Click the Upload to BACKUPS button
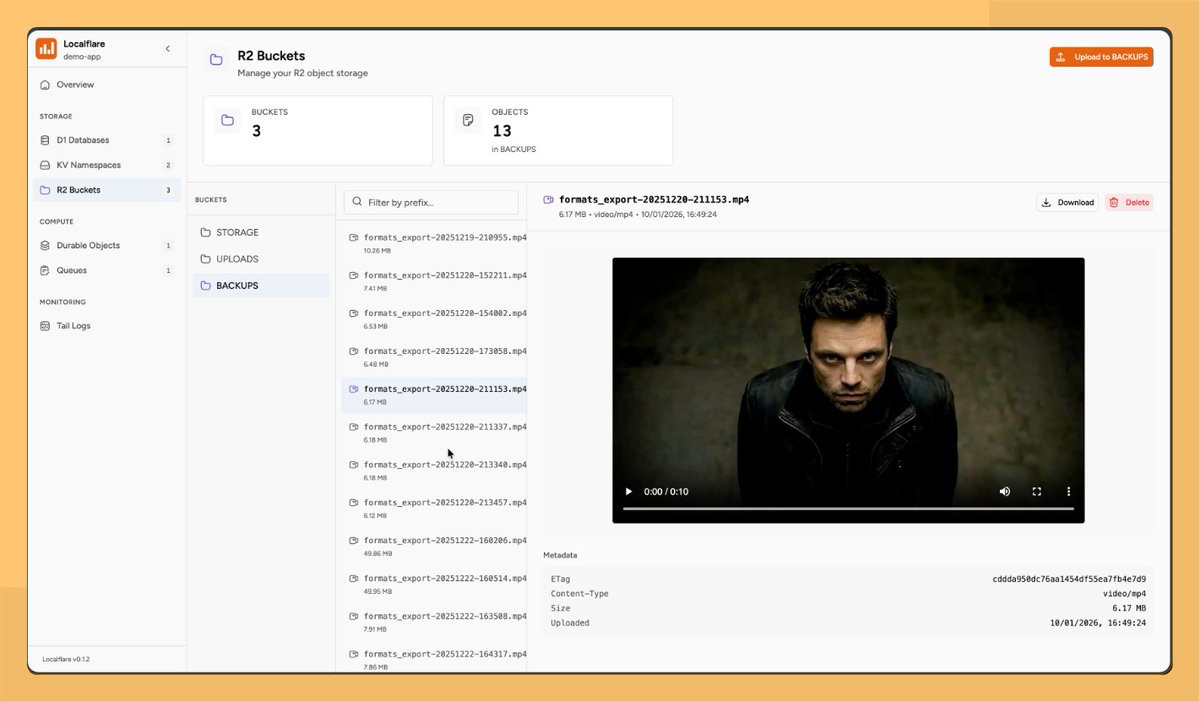The width and height of the screenshot is (1200, 702). pos(1101,57)
